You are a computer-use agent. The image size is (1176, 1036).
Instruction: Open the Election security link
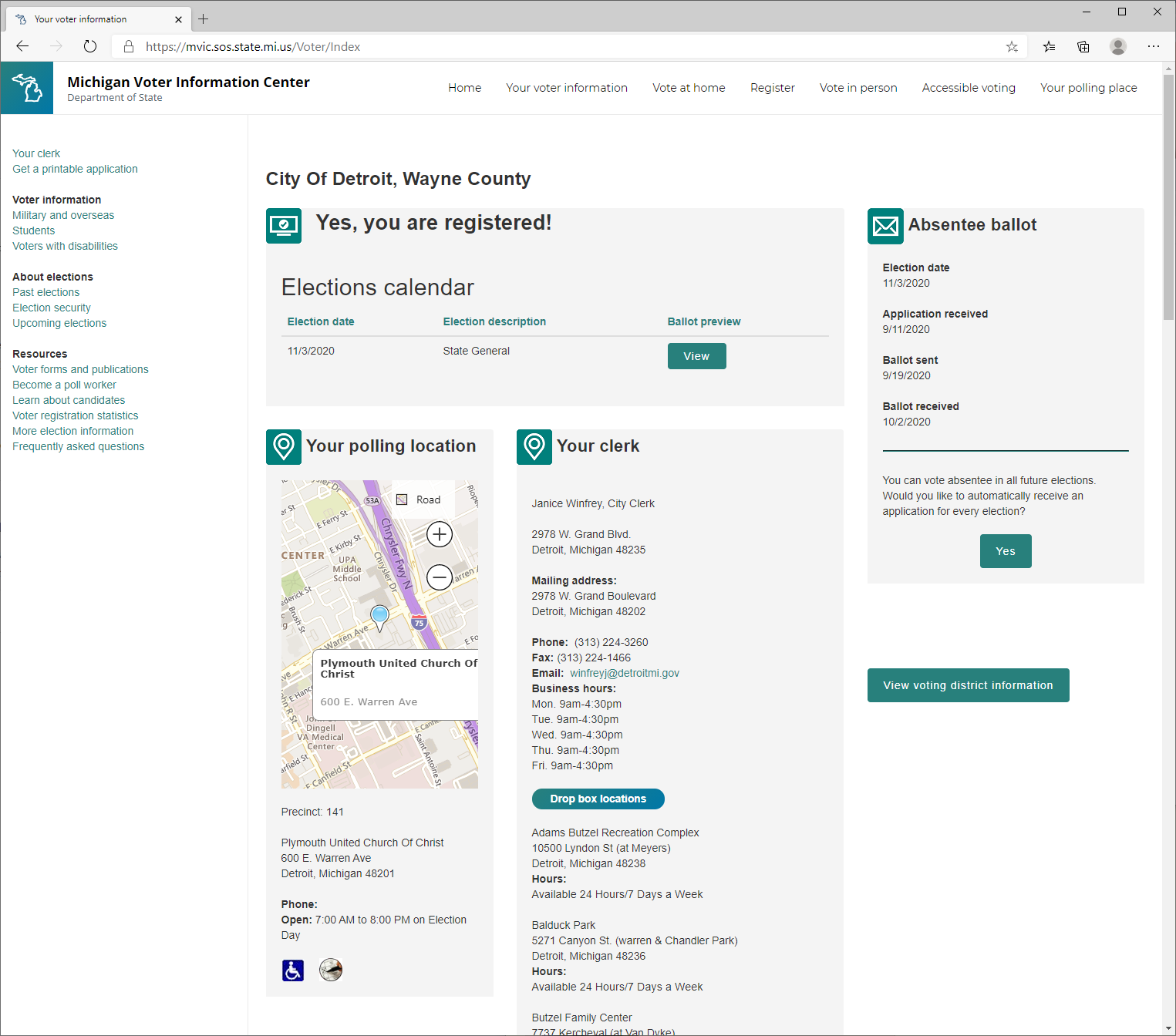pos(51,308)
